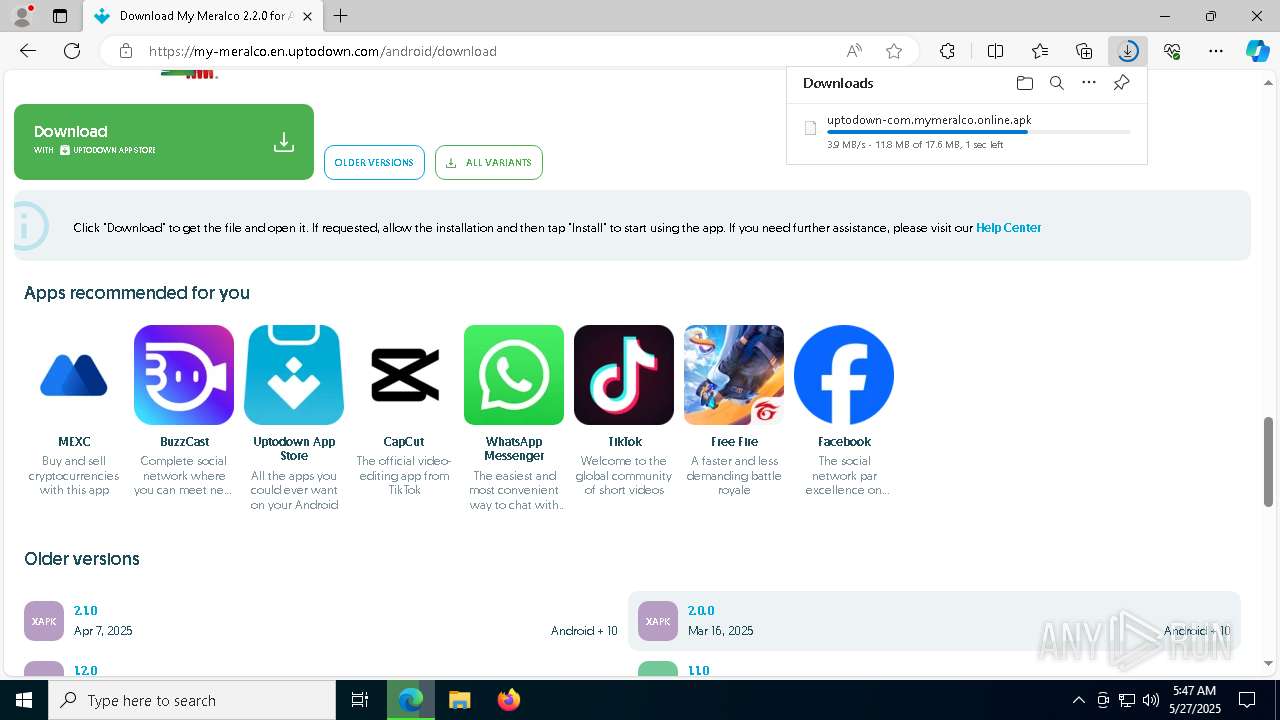Click the browser Back arrow
Viewport: 1280px width, 720px height.
pos(28,51)
